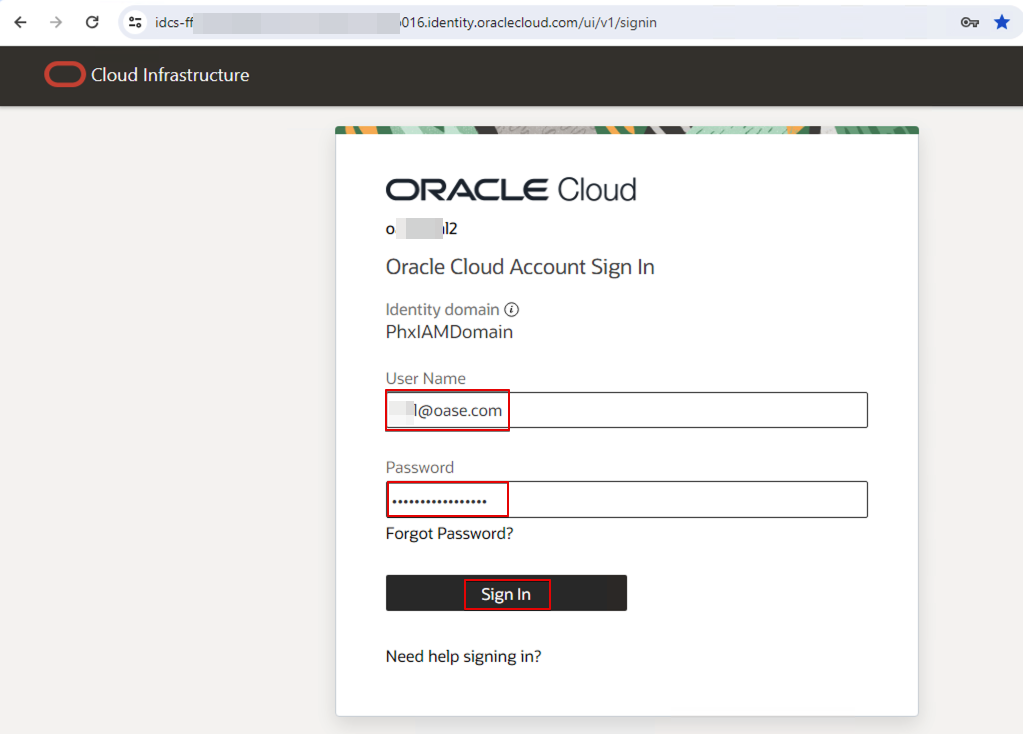This screenshot has height=734, width=1023.
Task: Click the browser forward arrow
Action: point(56,22)
